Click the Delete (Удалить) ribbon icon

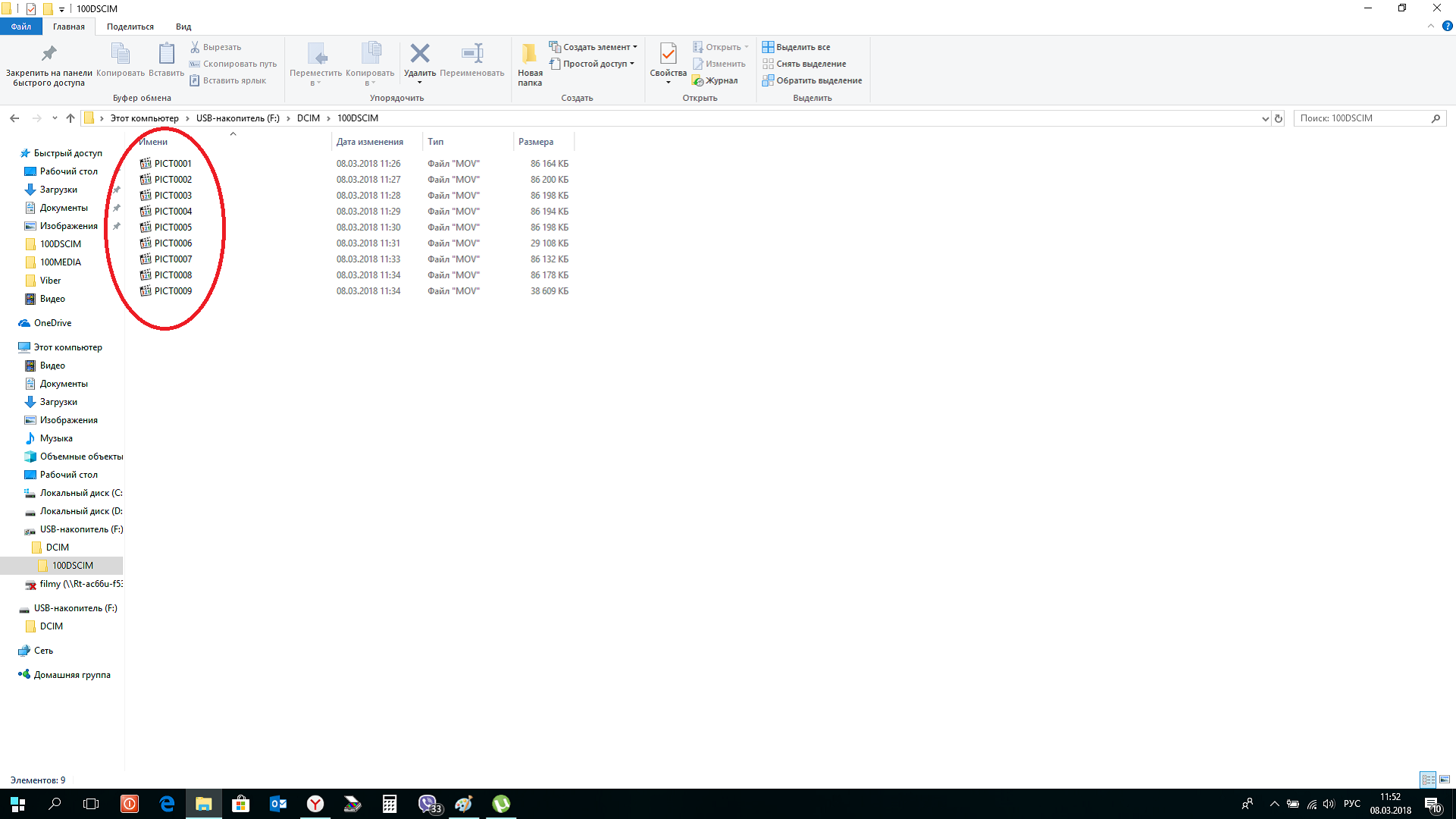pos(419,55)
